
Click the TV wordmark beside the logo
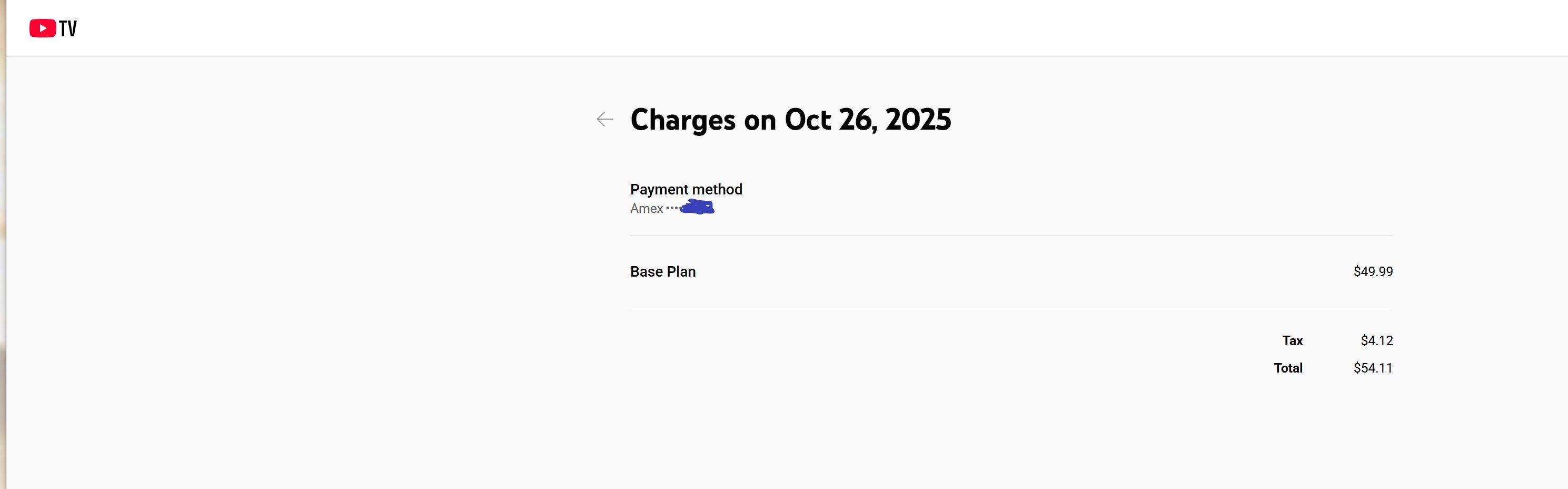(x=68, y=28)
